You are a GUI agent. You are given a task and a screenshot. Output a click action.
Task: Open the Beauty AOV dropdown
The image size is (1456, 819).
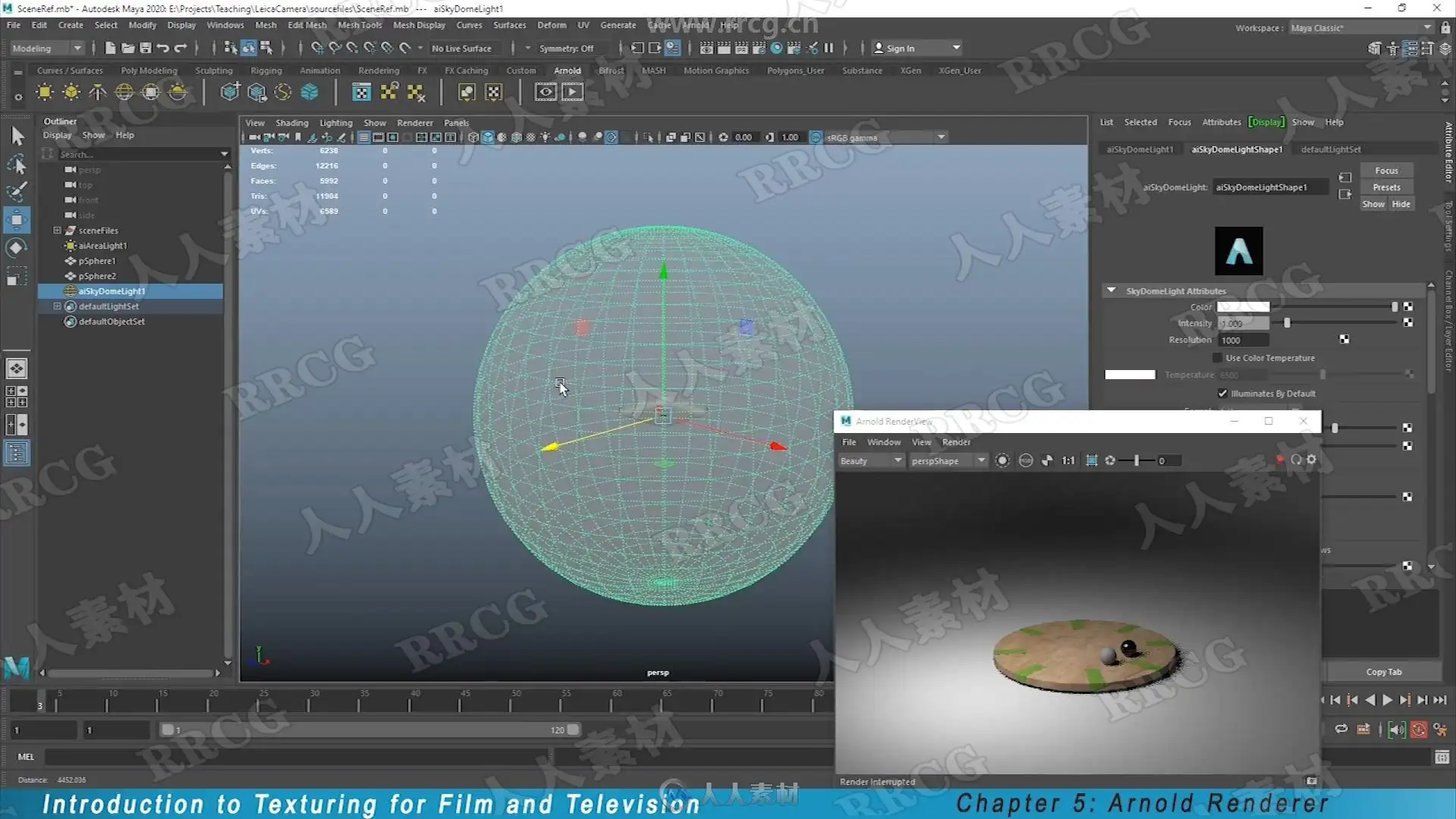871,460
